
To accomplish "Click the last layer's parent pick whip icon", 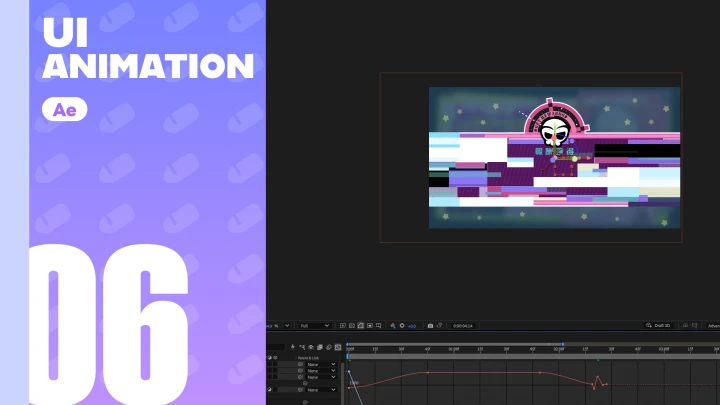I will pyautogui.click(x=300, y=390).
